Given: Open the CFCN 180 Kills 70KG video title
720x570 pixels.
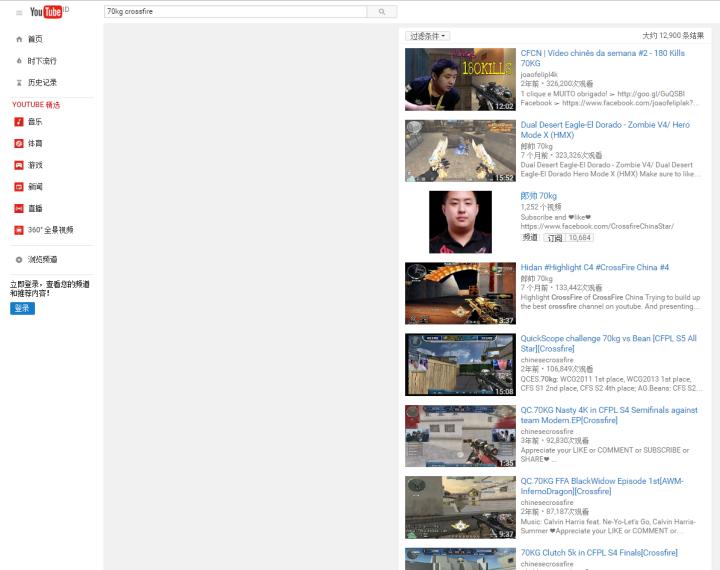Looking at the screenshot, I should tap(602, 58).
